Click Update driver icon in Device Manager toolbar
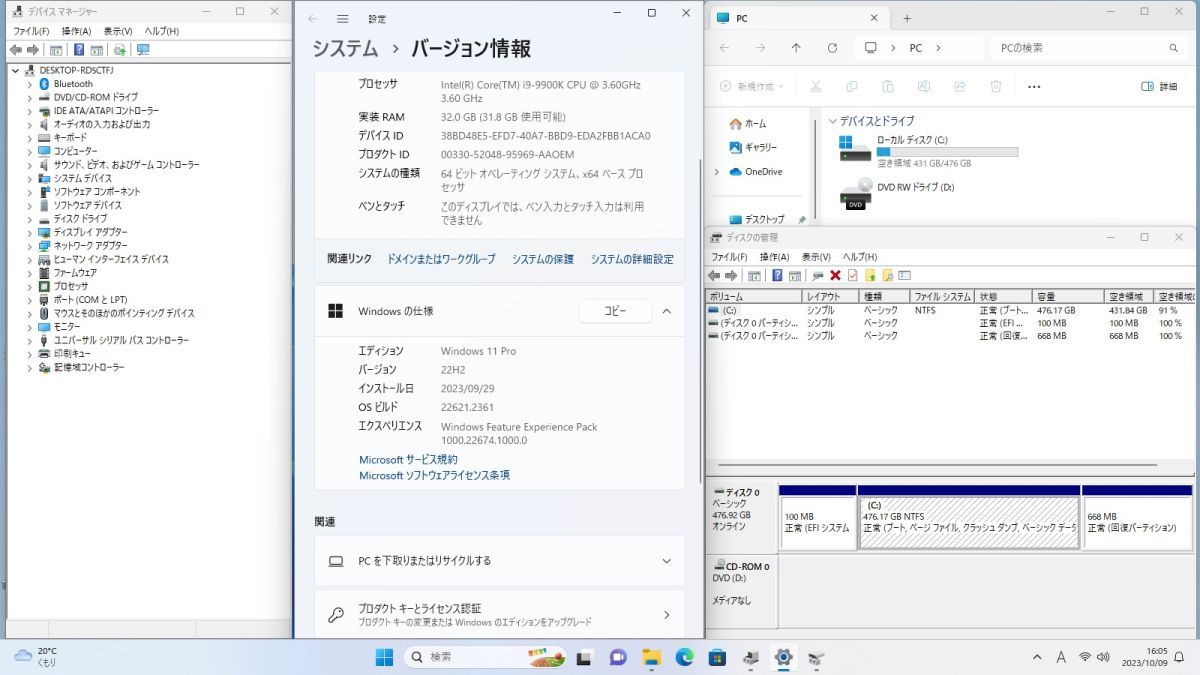This screenshot has height=675, width=1200. pos(120,49)
